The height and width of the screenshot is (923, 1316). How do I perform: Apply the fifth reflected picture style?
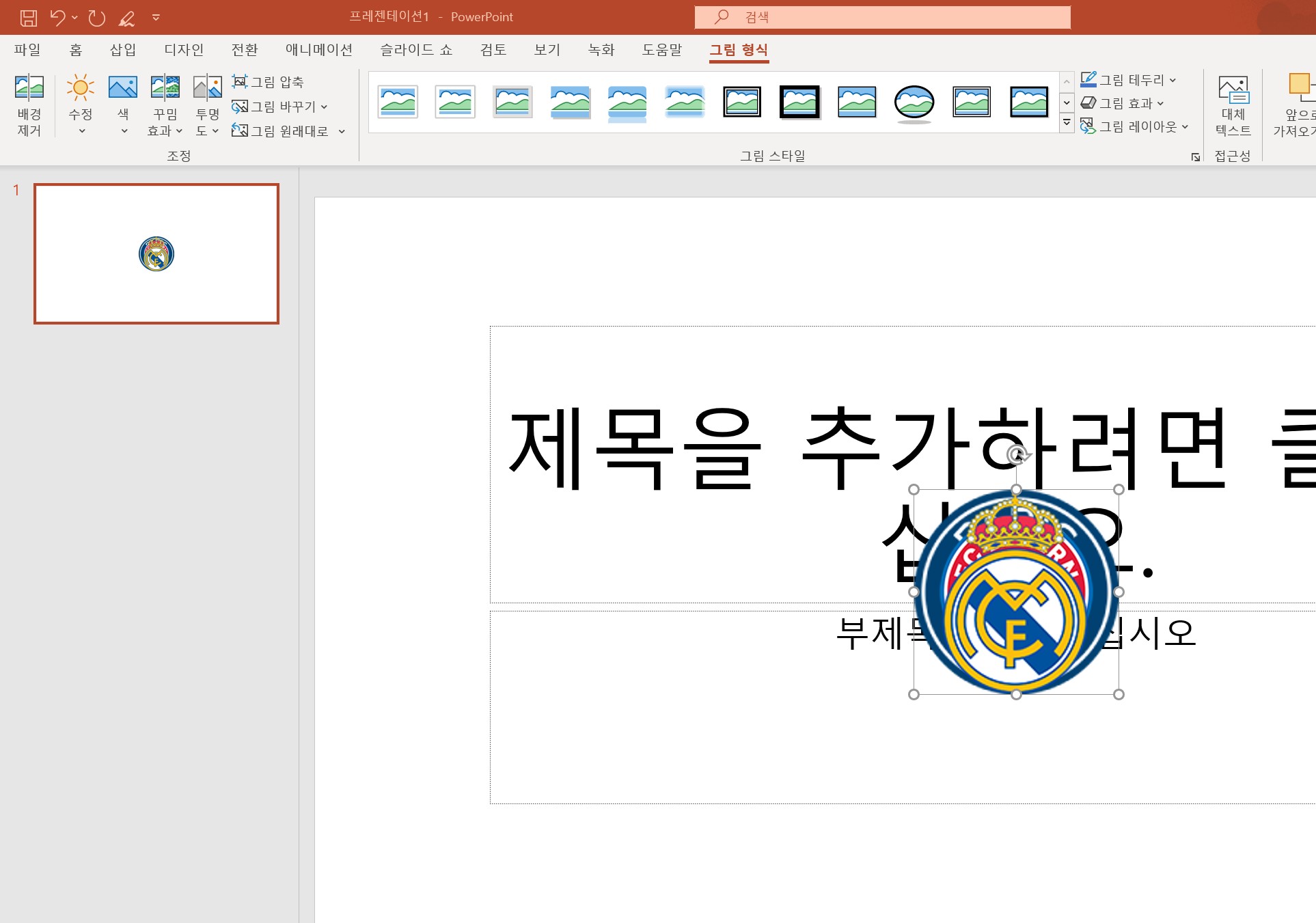click(627, 102)
